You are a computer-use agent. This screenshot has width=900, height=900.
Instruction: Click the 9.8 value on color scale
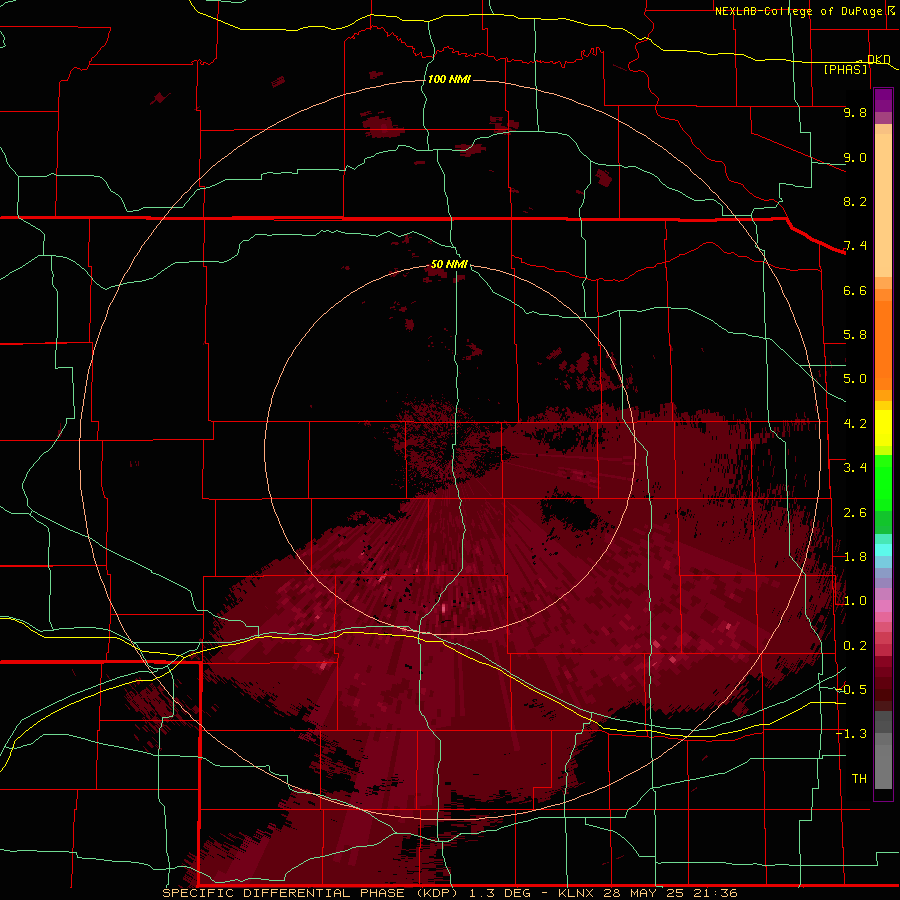click(x=855, y=112)
